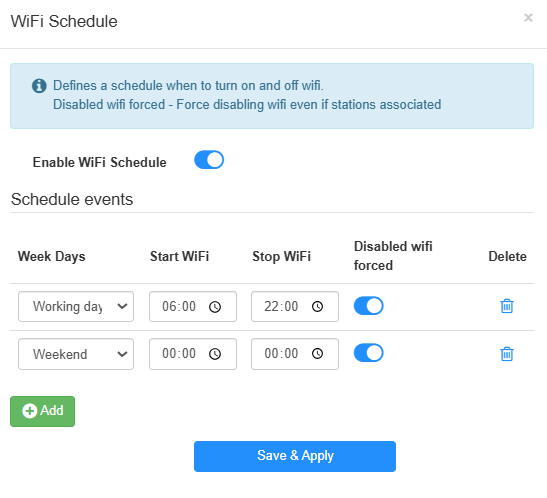Delete the Weekend schedule row

507,354
